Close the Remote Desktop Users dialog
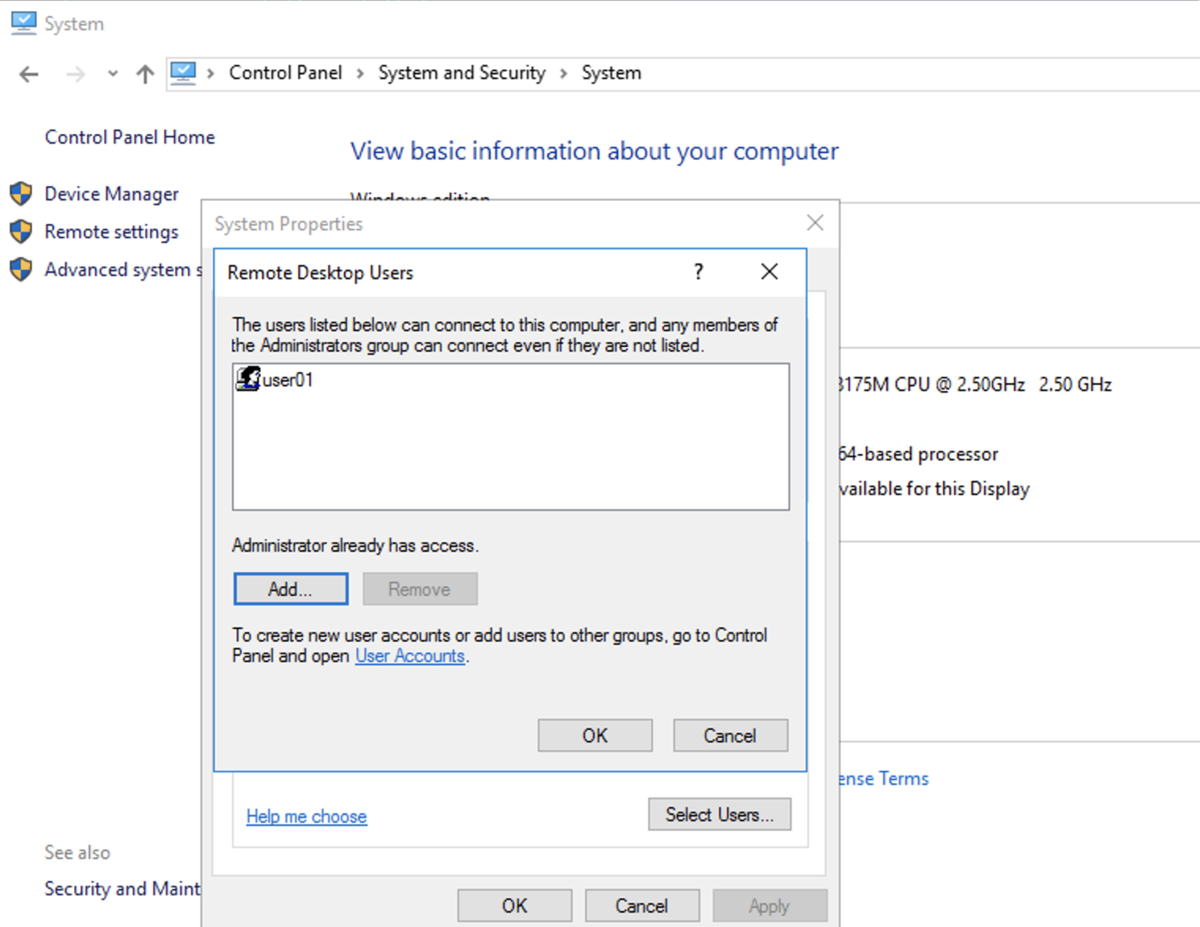The image size is (1200, 927). click(x=769, y=272)
